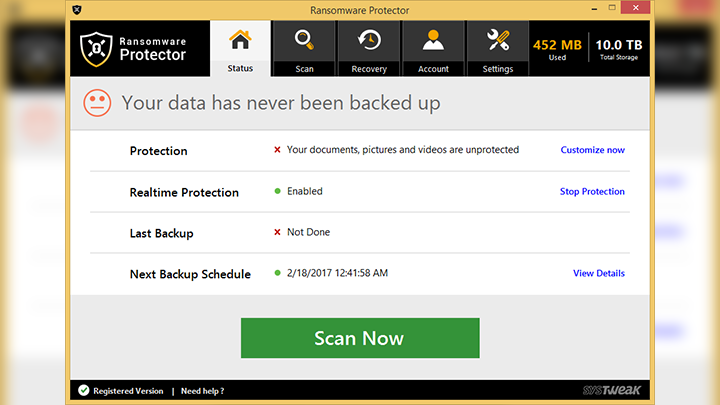Open the Scan magnifier icon
The height and width of the screenshot is (405, 720).
click(305, 41)
